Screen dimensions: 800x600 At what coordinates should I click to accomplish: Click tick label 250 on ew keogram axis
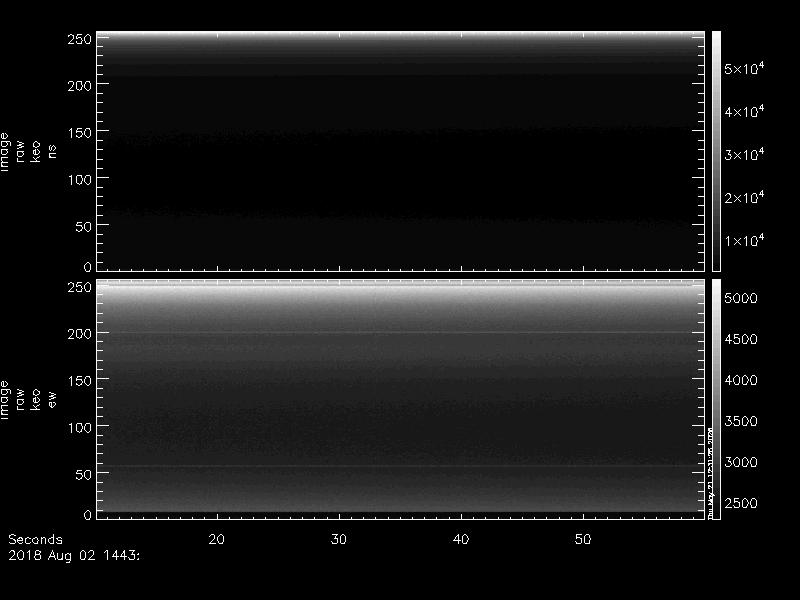(x=80, y=287)
